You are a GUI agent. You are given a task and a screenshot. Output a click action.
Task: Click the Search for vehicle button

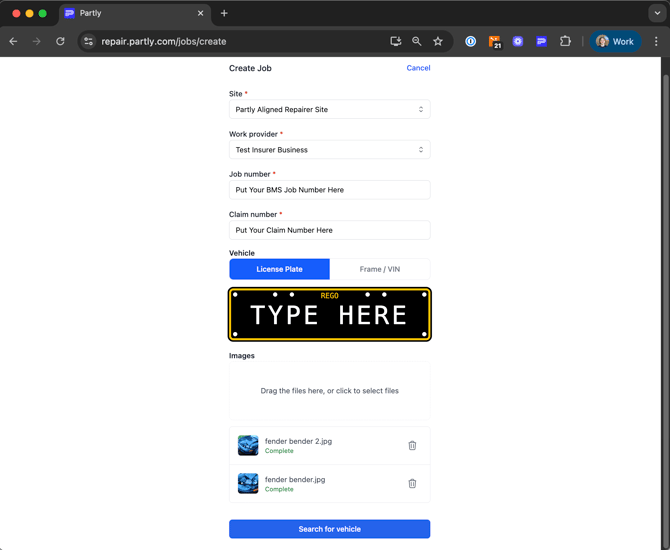click(x=329, y=529)
